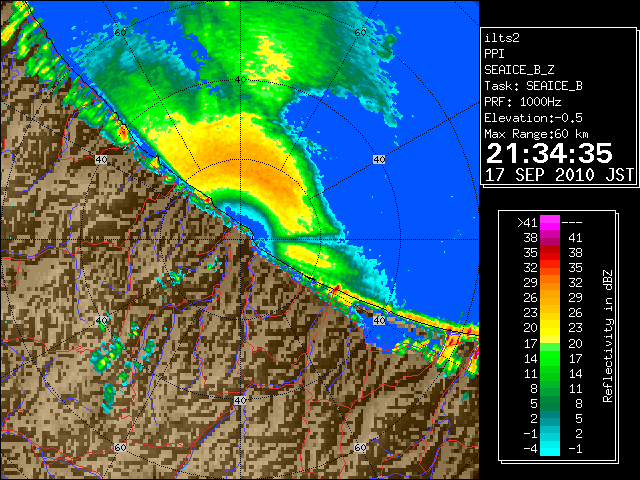Click the 40 range label due south of center
640x480 pixels.
pos(240,400)
